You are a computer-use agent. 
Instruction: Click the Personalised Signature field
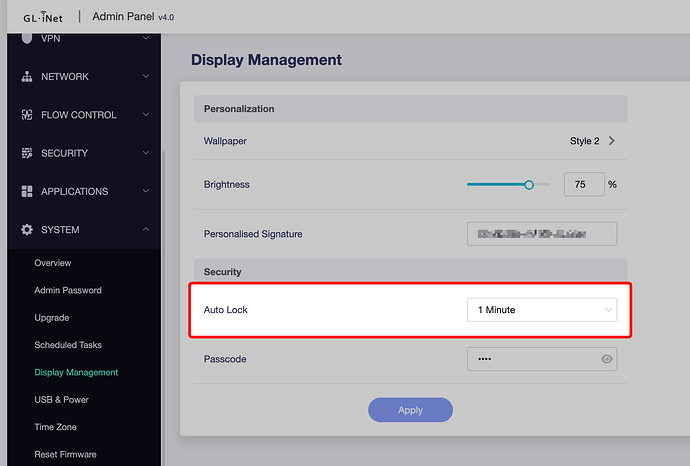[542, 234]
